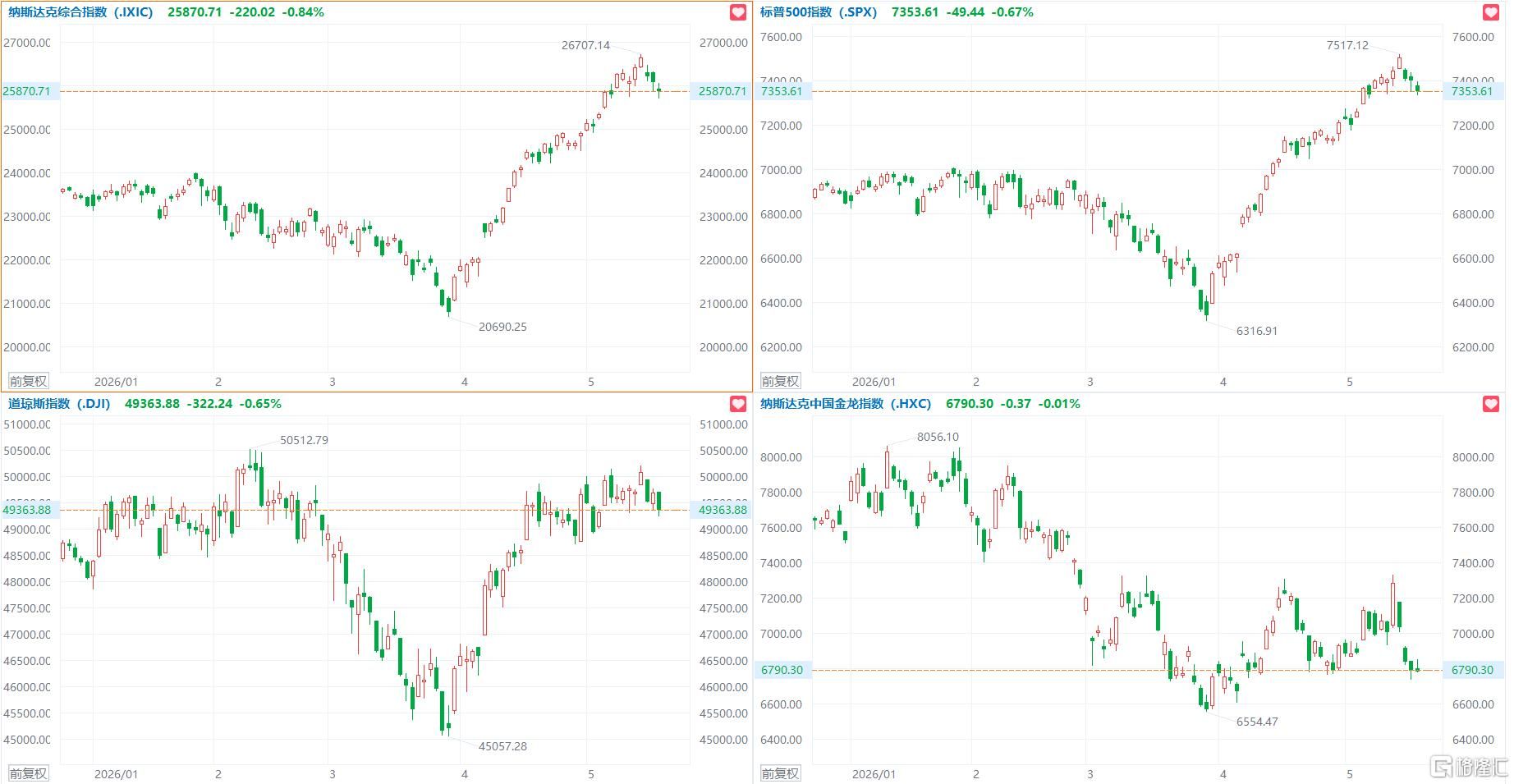Toggle favorite heart on Golden Dragon chart
The image size is (1514, 784).
coord(1491,404)
